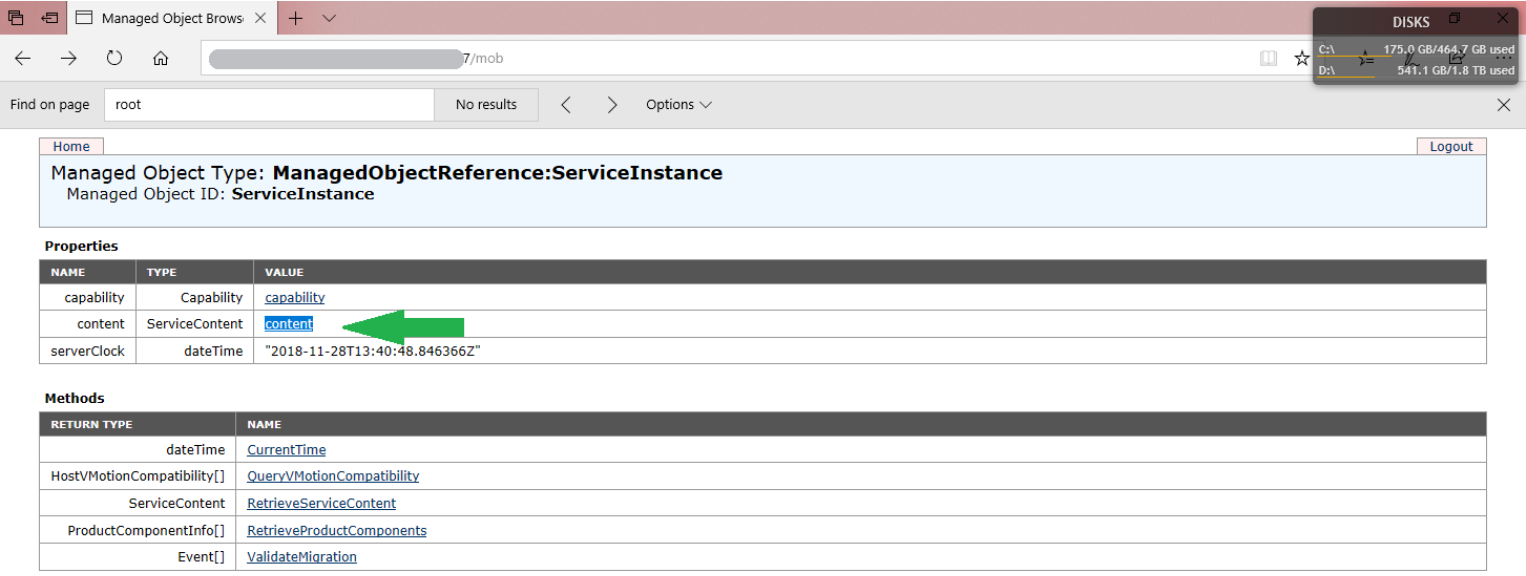Click the RetrieveServiceContent method link
This screenshot has height=576, width=1526.
[321, 504]
